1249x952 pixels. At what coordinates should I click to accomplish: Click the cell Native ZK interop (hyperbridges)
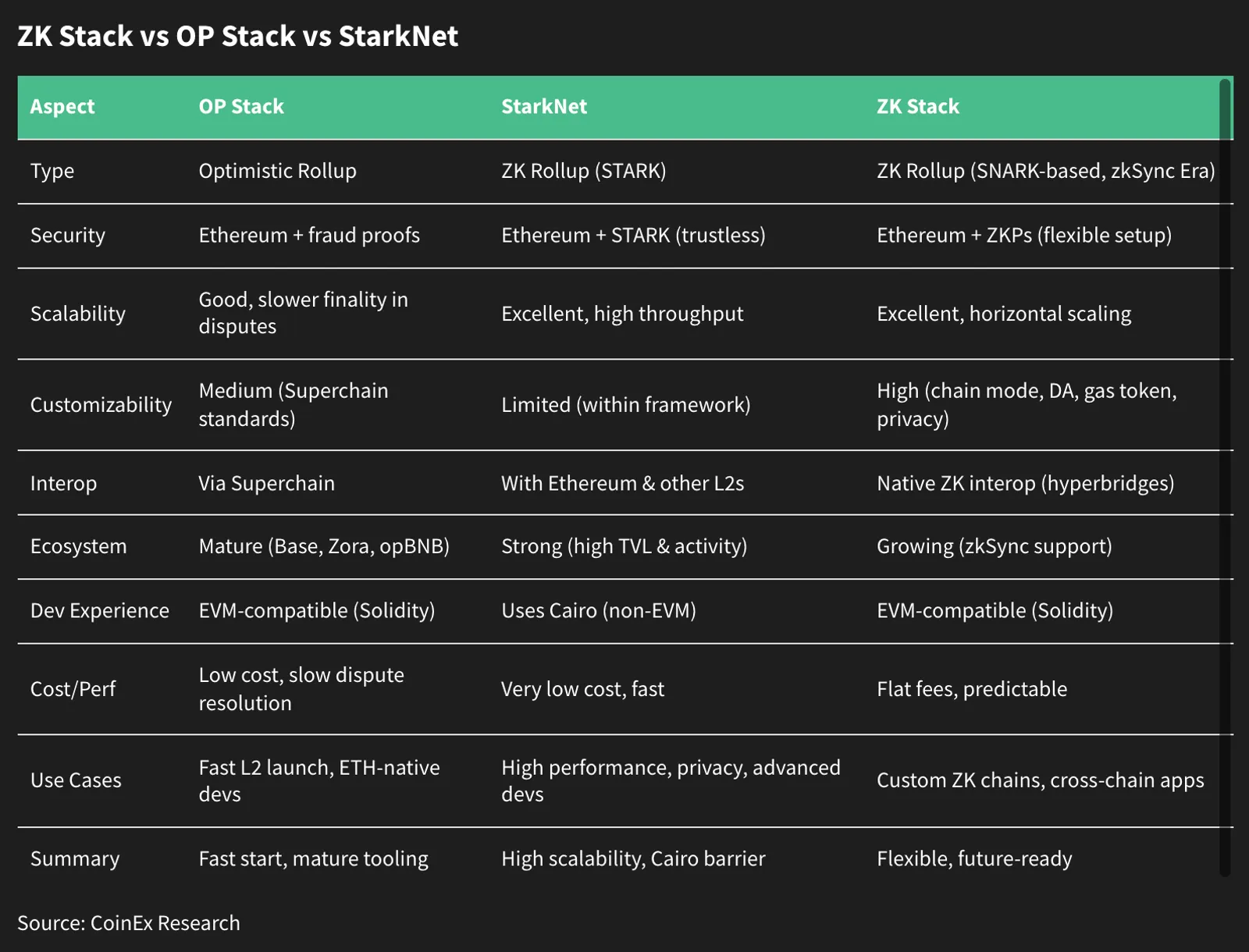coord(1025,483)
